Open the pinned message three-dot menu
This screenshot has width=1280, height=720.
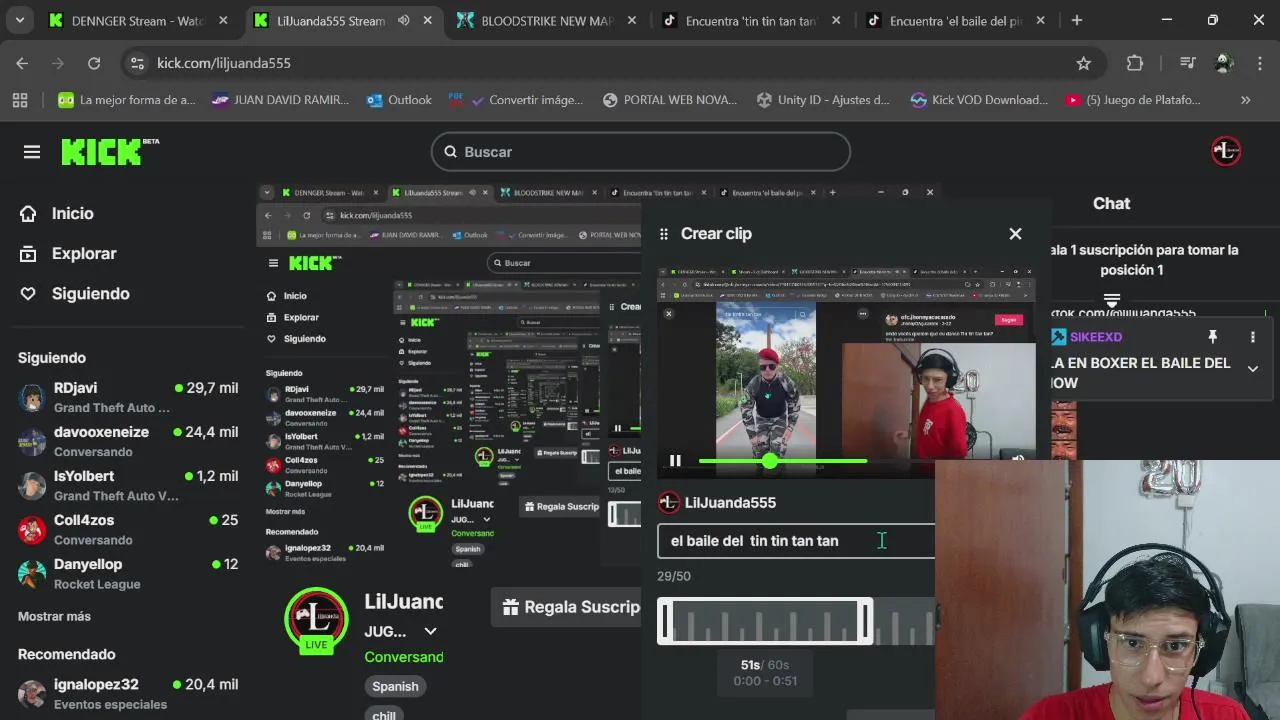click(1252, 337)
